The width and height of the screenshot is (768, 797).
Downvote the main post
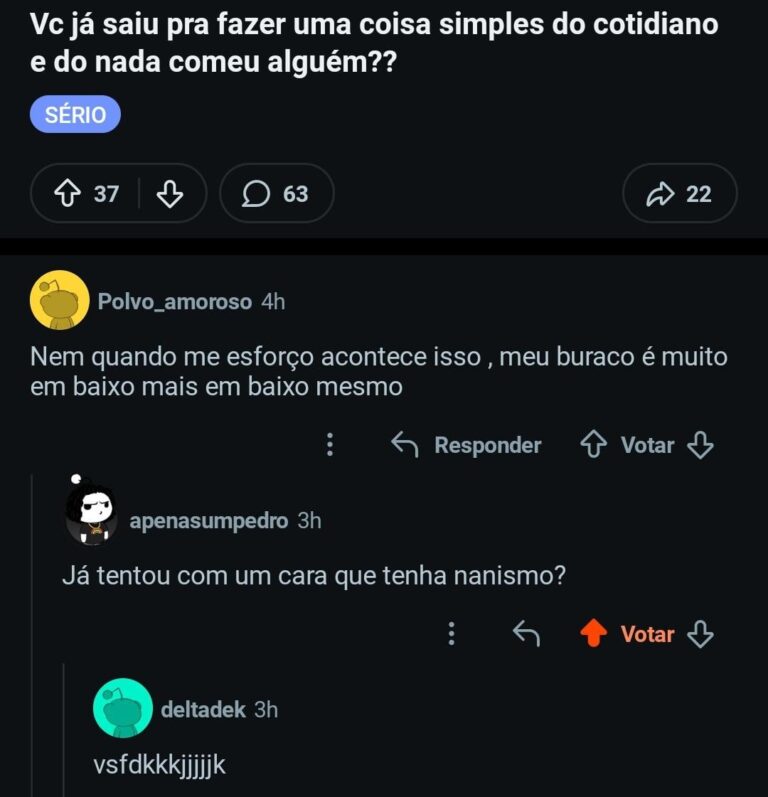click(x=170, y=193)
